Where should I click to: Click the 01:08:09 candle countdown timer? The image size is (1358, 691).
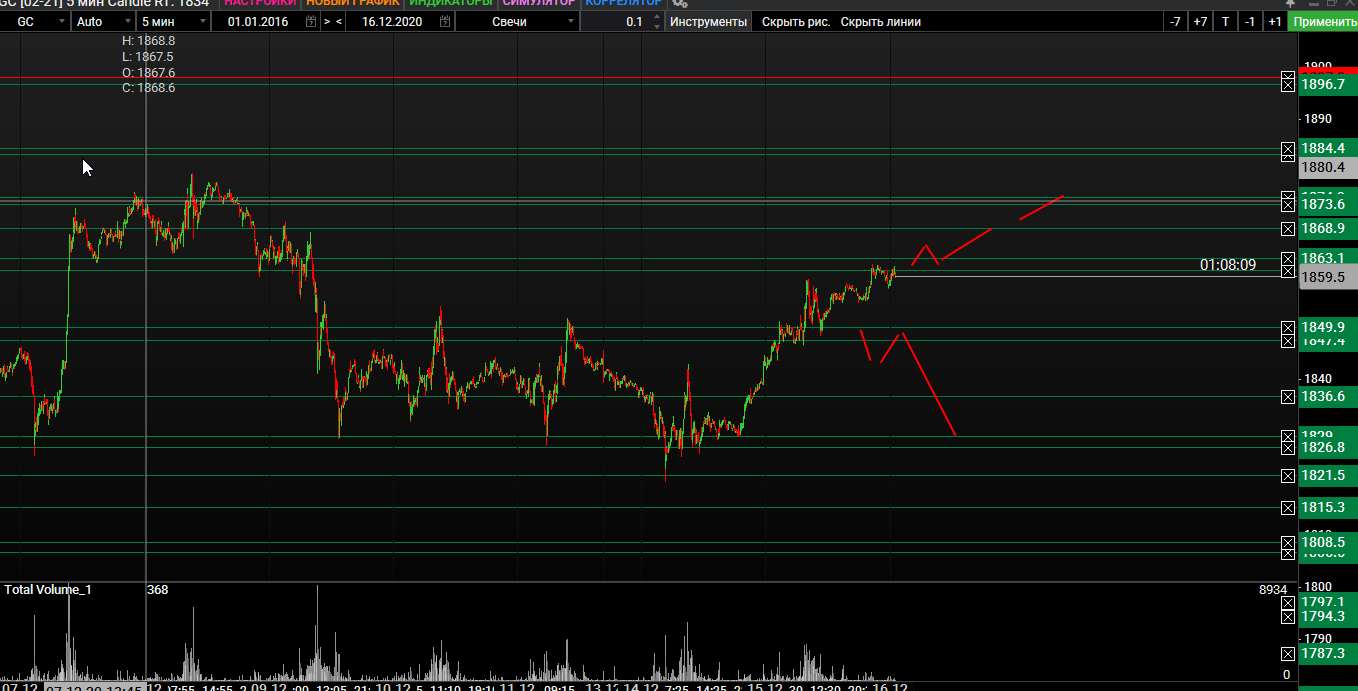coord(1228,265)
